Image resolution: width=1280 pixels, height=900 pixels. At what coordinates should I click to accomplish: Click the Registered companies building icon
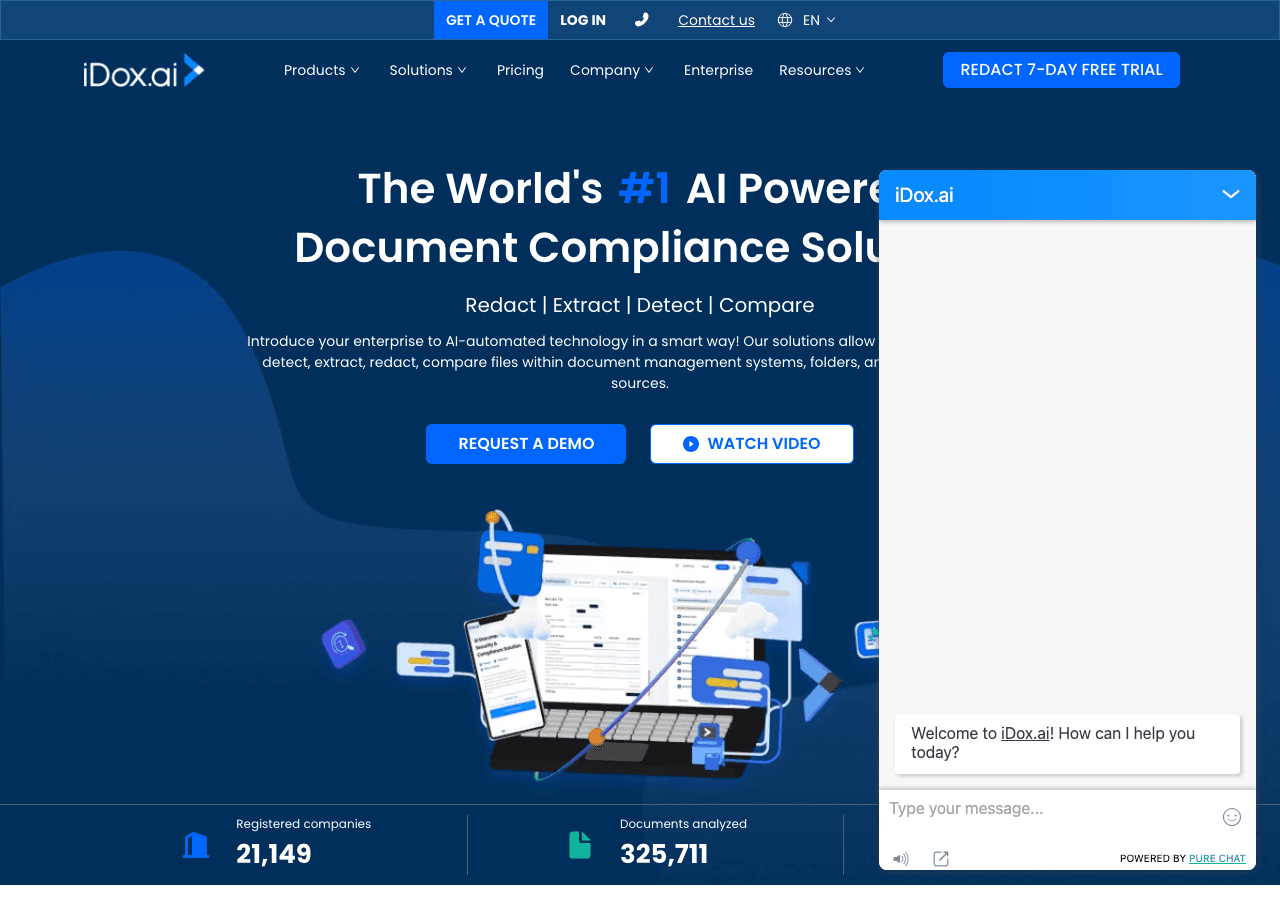pyautogui.click(x=196, y=845)
